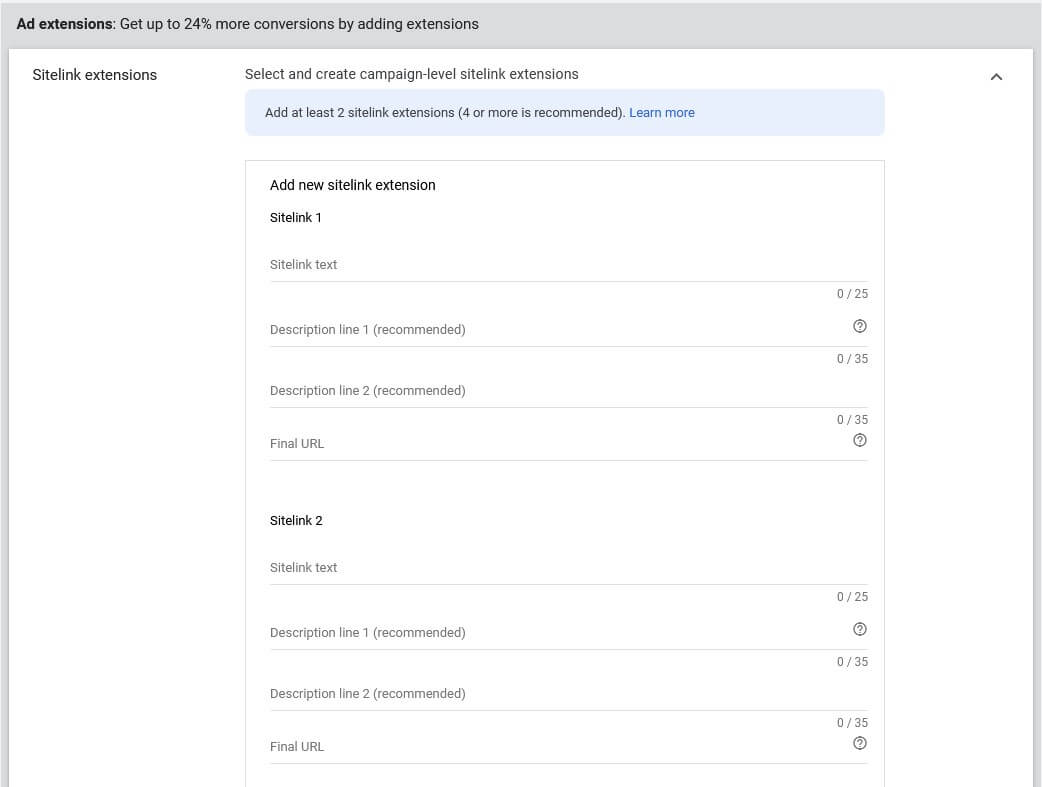This screenshot has height=787, width=1042.
Task: Click help icon for Sitelink 1 Description line 1
Action: pos(859,327)
